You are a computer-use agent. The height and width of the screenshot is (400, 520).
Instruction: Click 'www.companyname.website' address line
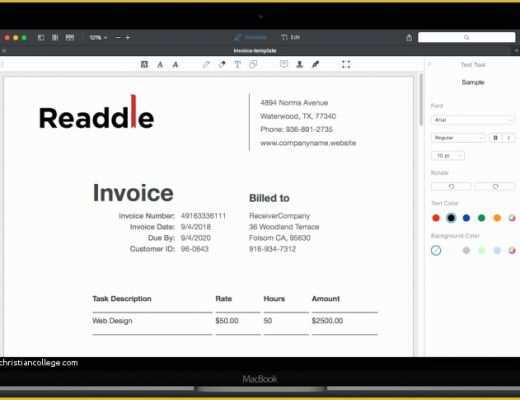tap(308, 143)
